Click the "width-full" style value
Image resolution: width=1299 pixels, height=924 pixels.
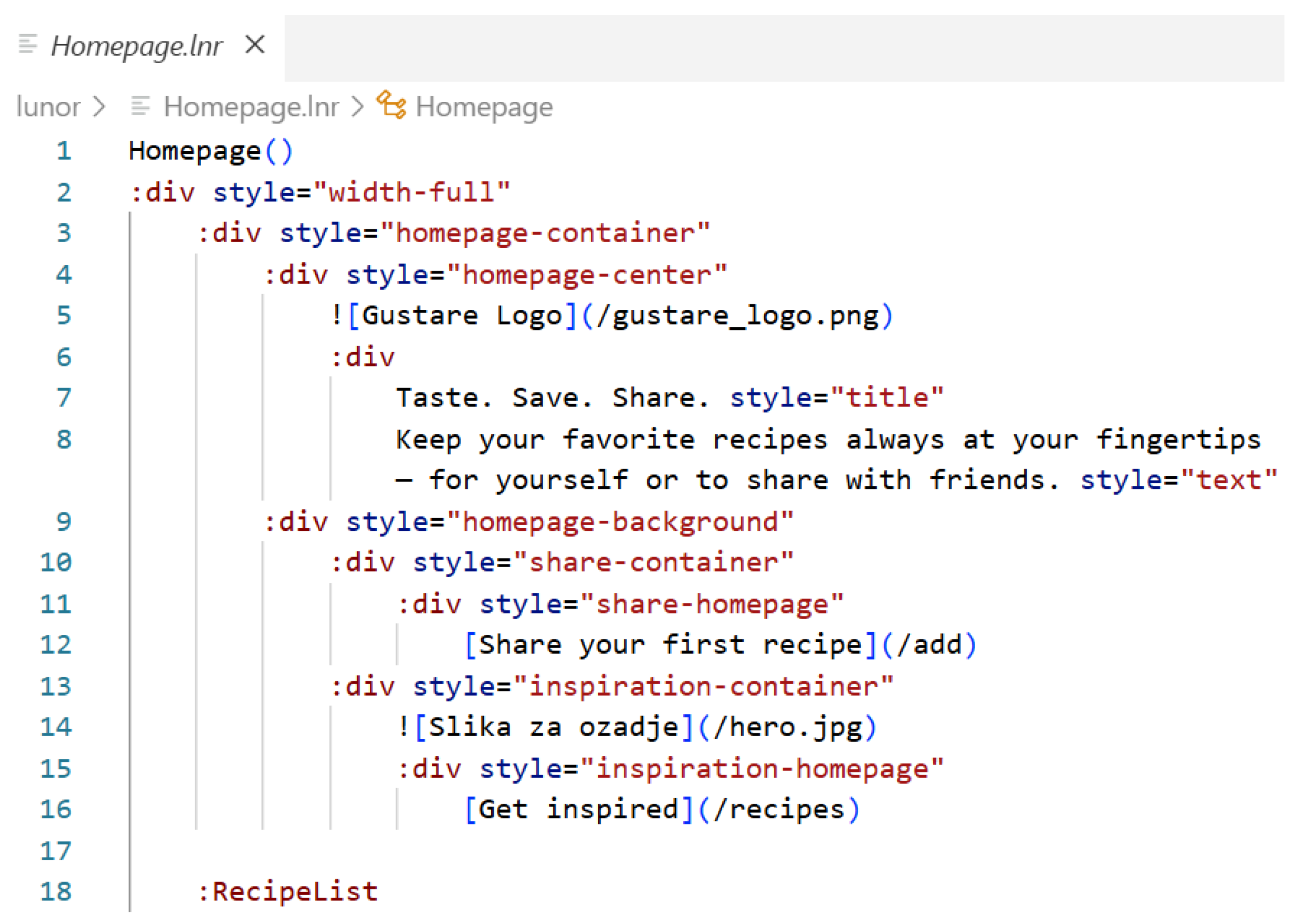click(x=411, y=192)
